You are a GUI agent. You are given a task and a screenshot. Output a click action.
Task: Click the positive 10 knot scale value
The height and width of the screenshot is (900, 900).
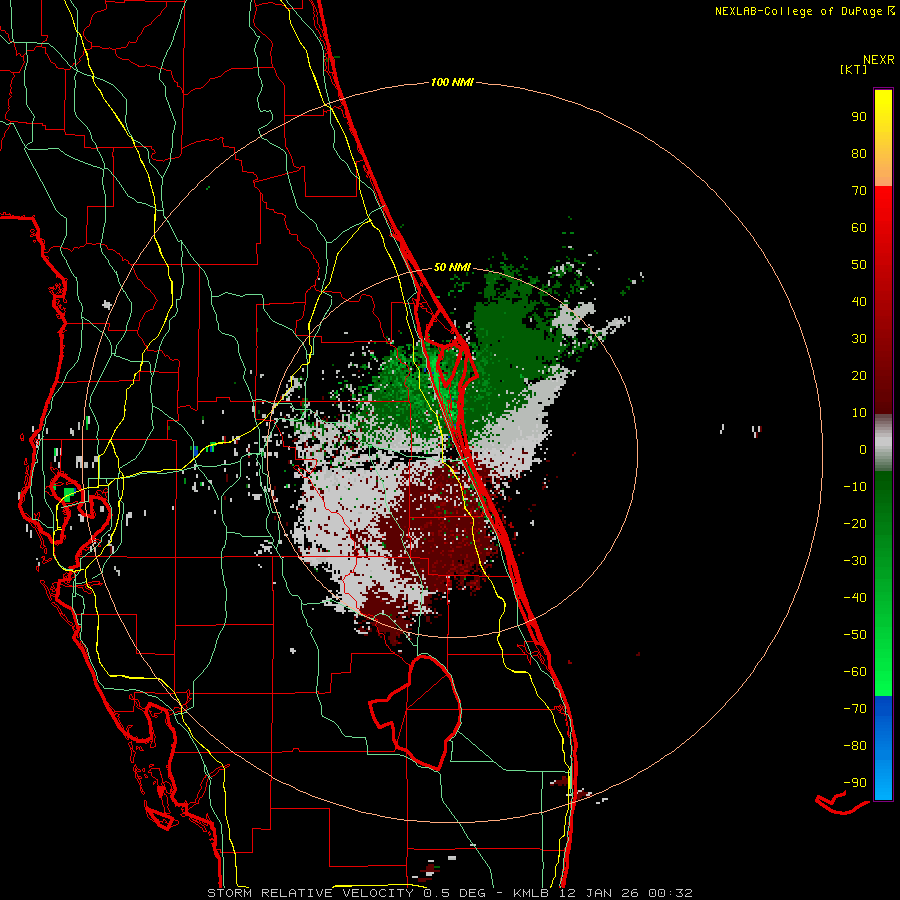pos(859,413)
